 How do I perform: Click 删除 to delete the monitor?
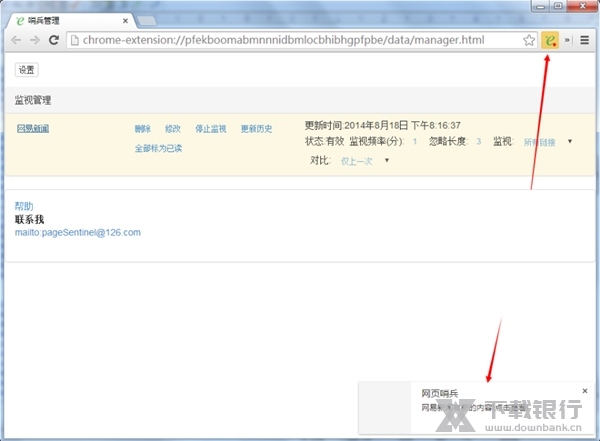[x=143, y=129]
